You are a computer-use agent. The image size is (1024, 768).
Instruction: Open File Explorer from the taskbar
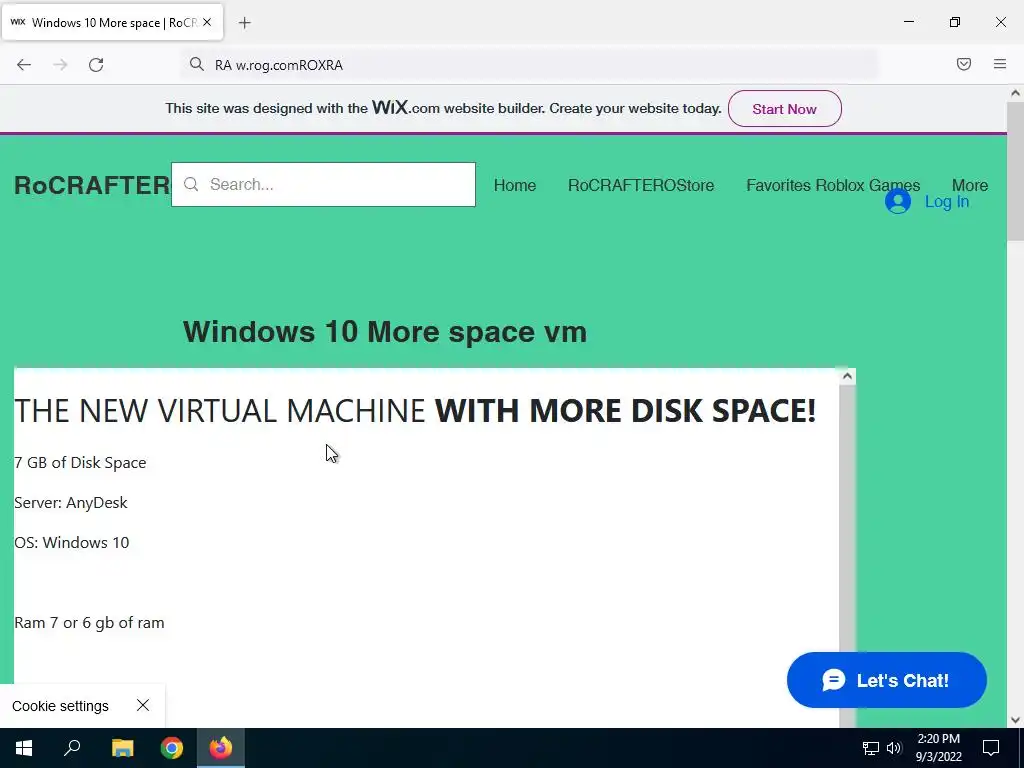122,748
